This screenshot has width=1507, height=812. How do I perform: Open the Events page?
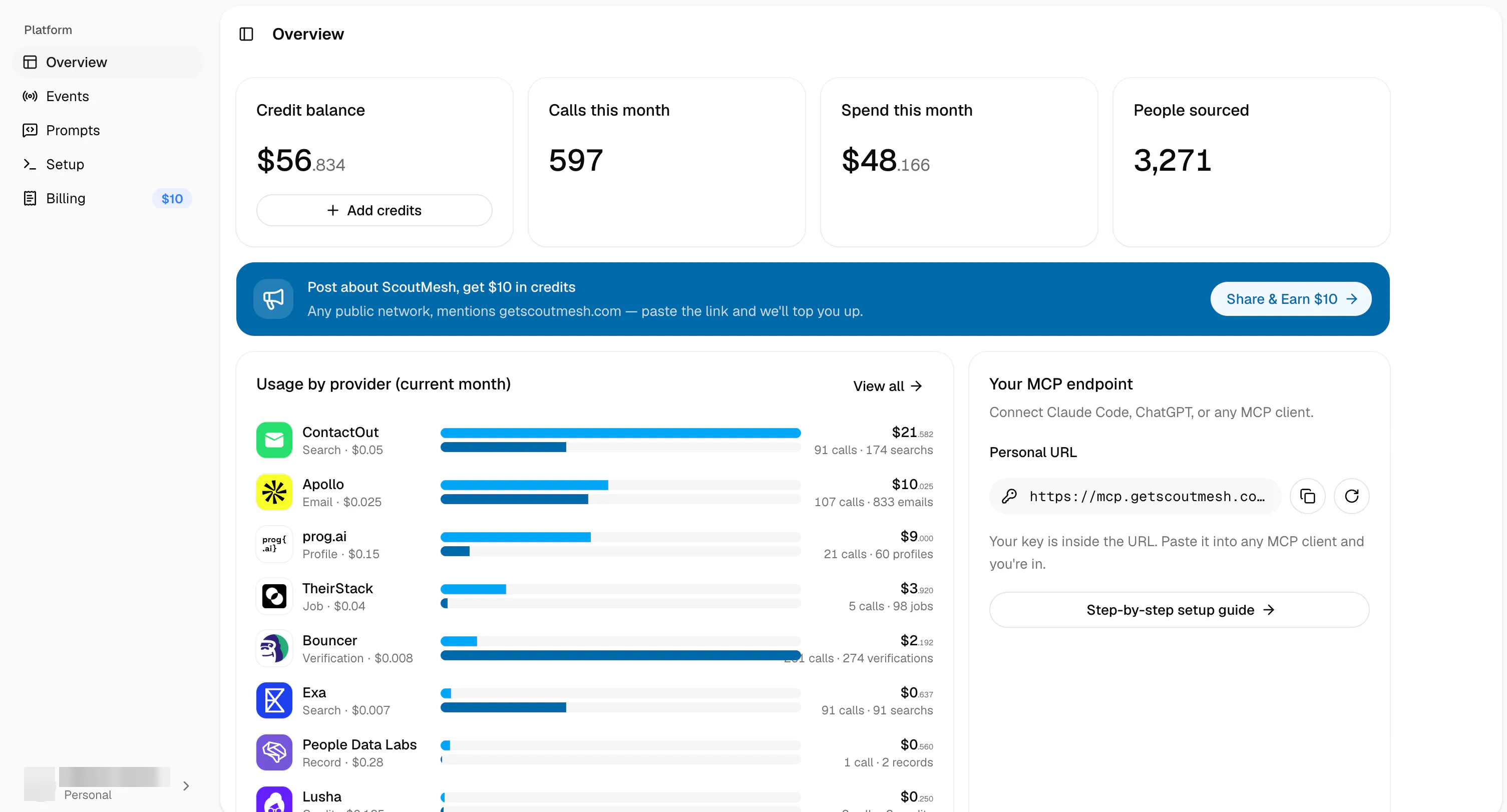[x=108, y=96]
